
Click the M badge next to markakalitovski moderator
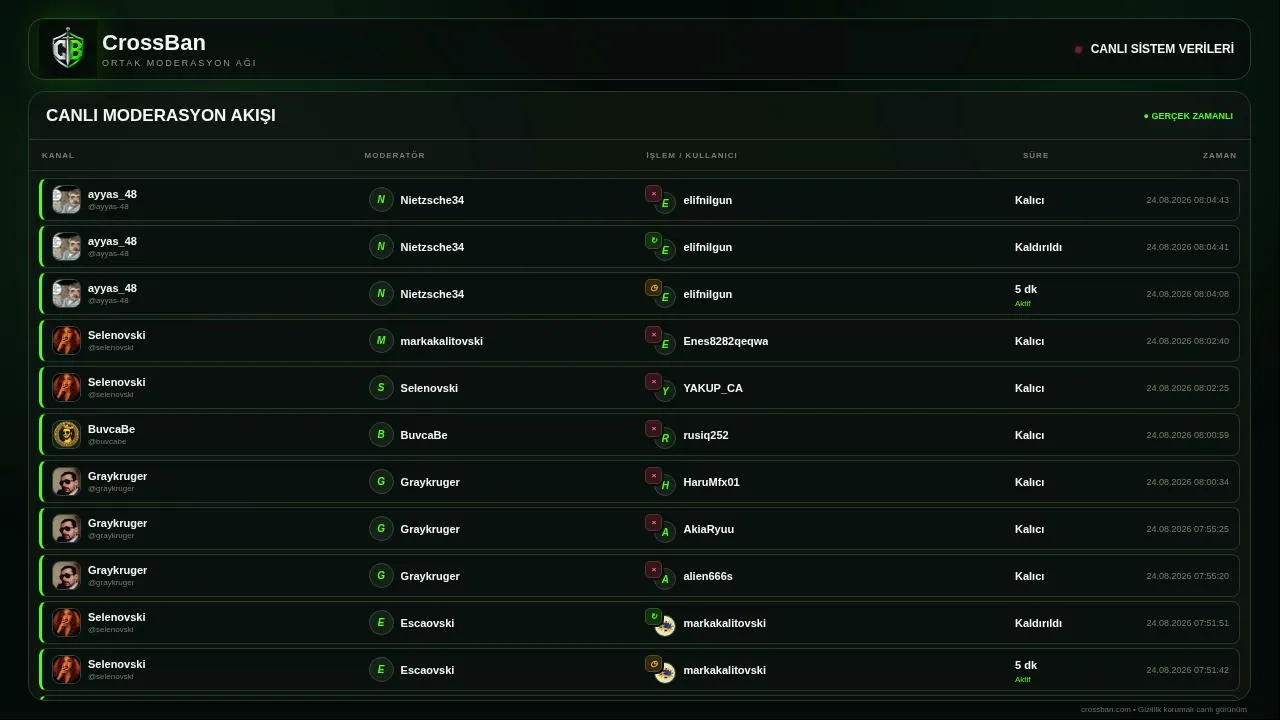[381, 341]
